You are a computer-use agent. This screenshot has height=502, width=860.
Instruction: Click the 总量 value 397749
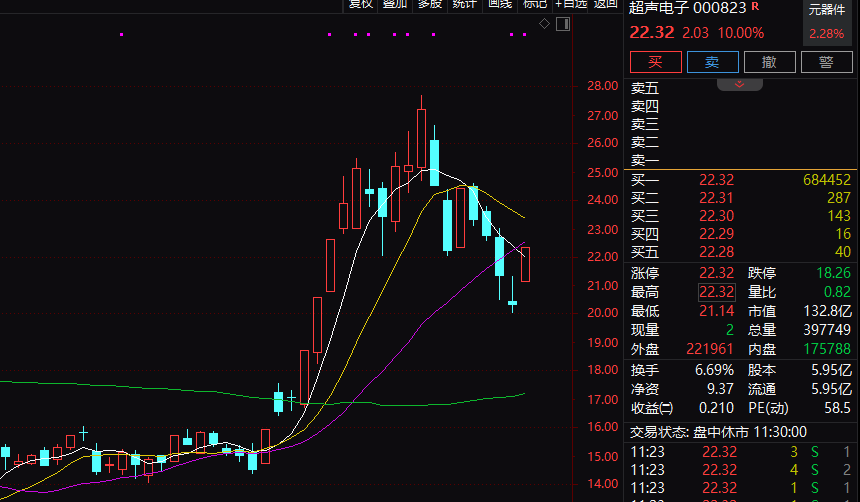[827, 330]
